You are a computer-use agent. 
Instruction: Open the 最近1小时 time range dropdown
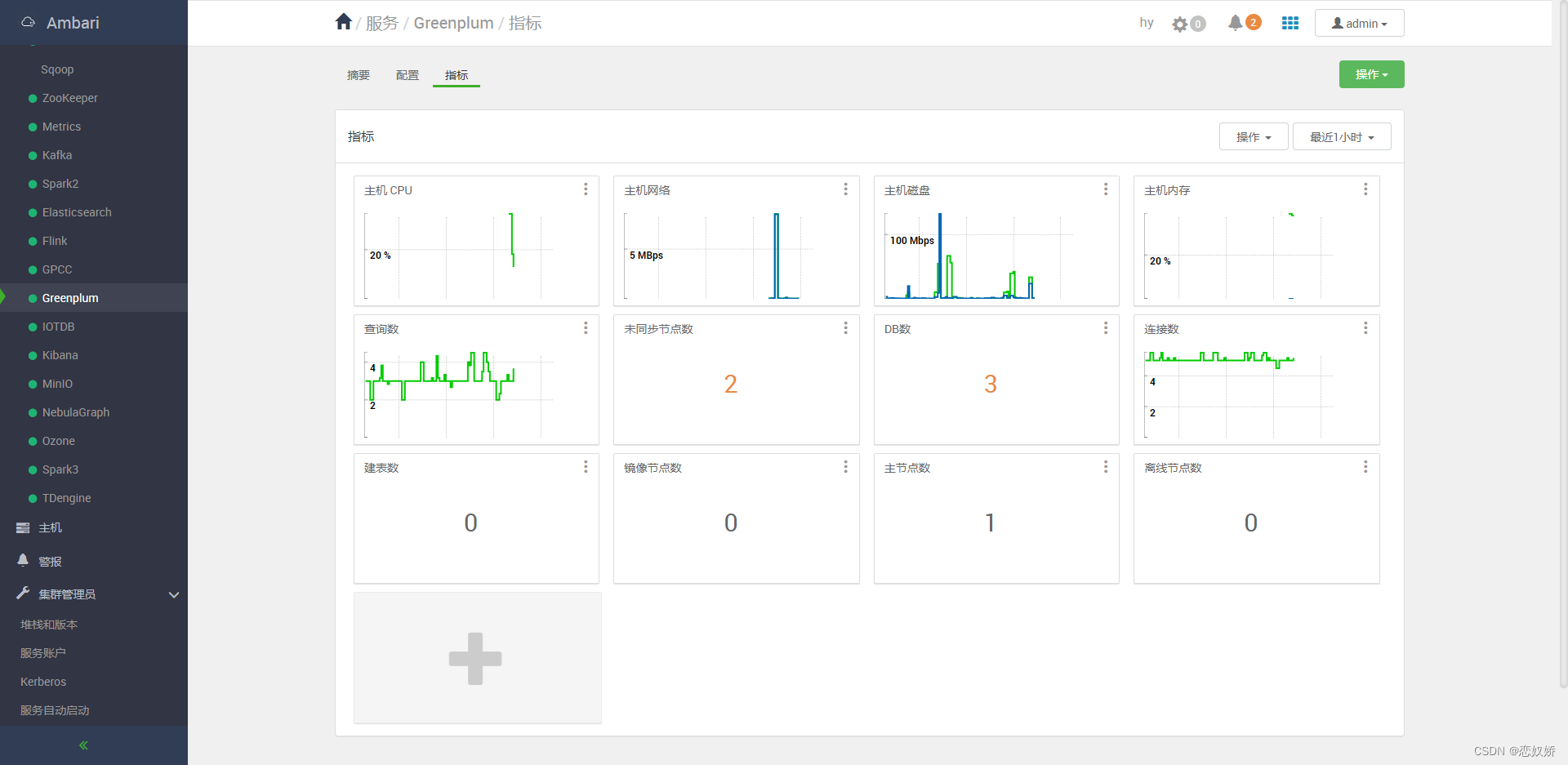point(1342,137)
